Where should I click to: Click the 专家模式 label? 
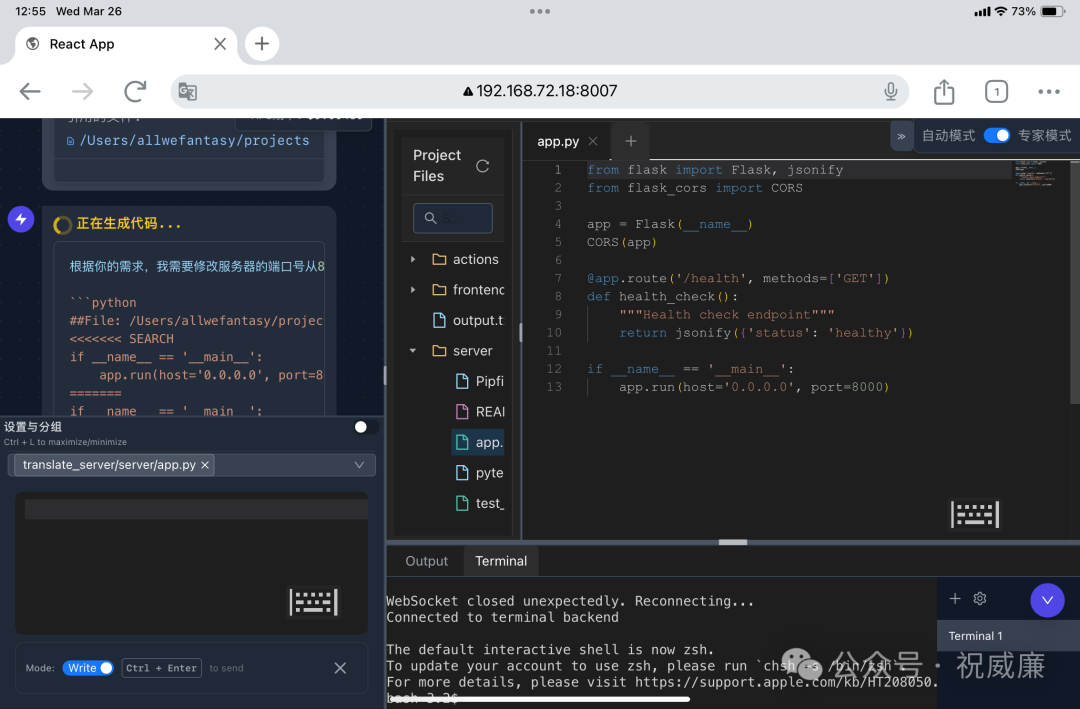(1044, 136)
